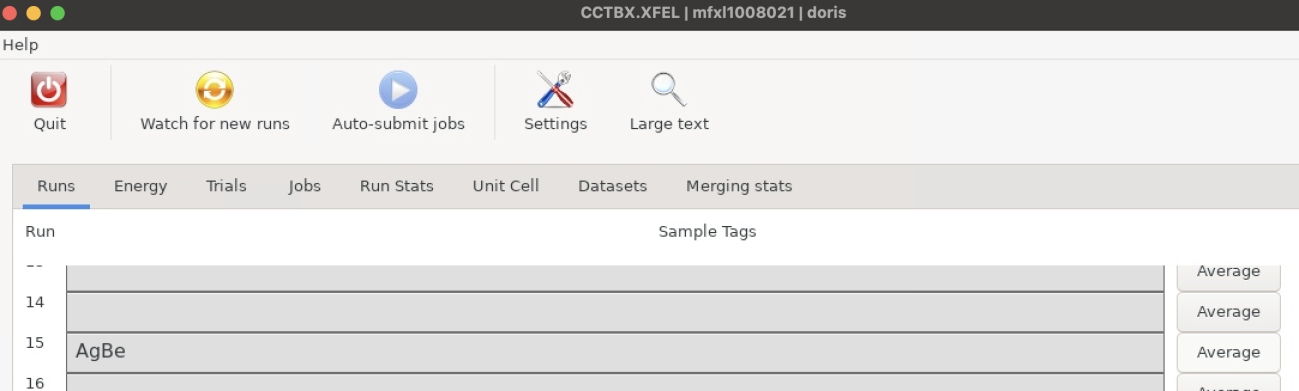Click Average button for run 14
Screen dimensions: 1299x391
(1228, 312)
